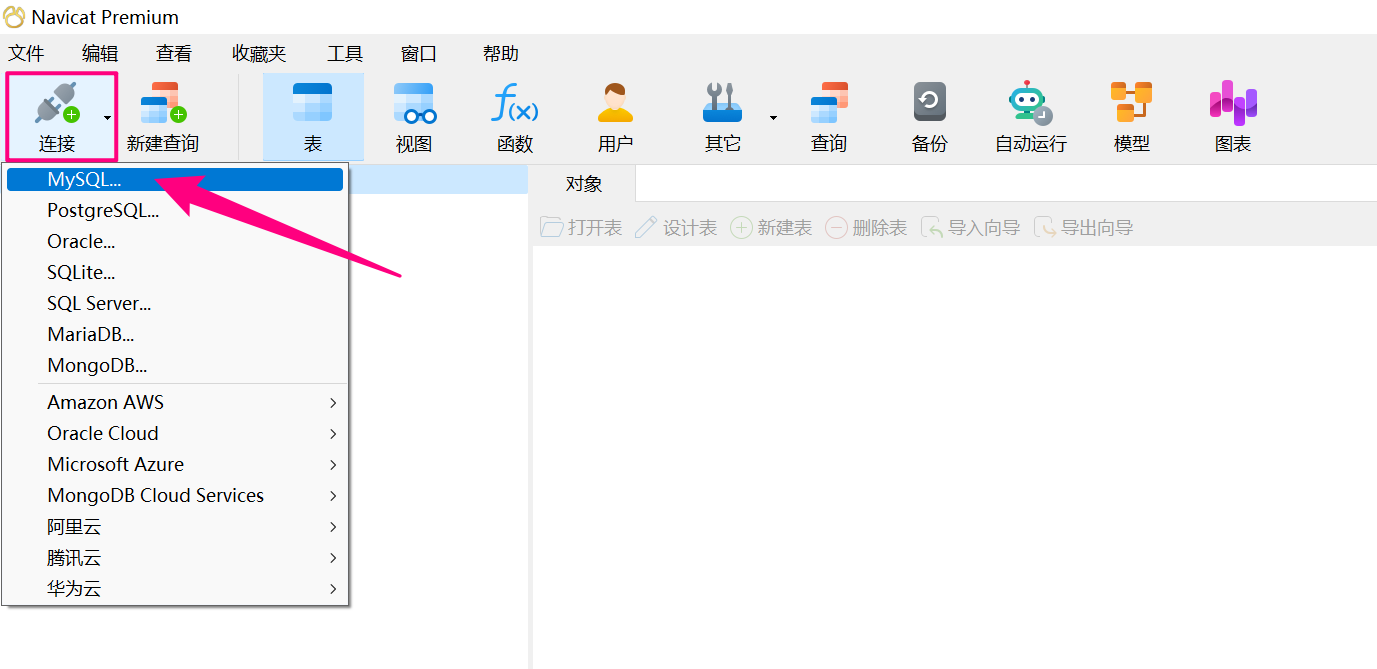Expand the dropdown arrow beside 其它

773,118
